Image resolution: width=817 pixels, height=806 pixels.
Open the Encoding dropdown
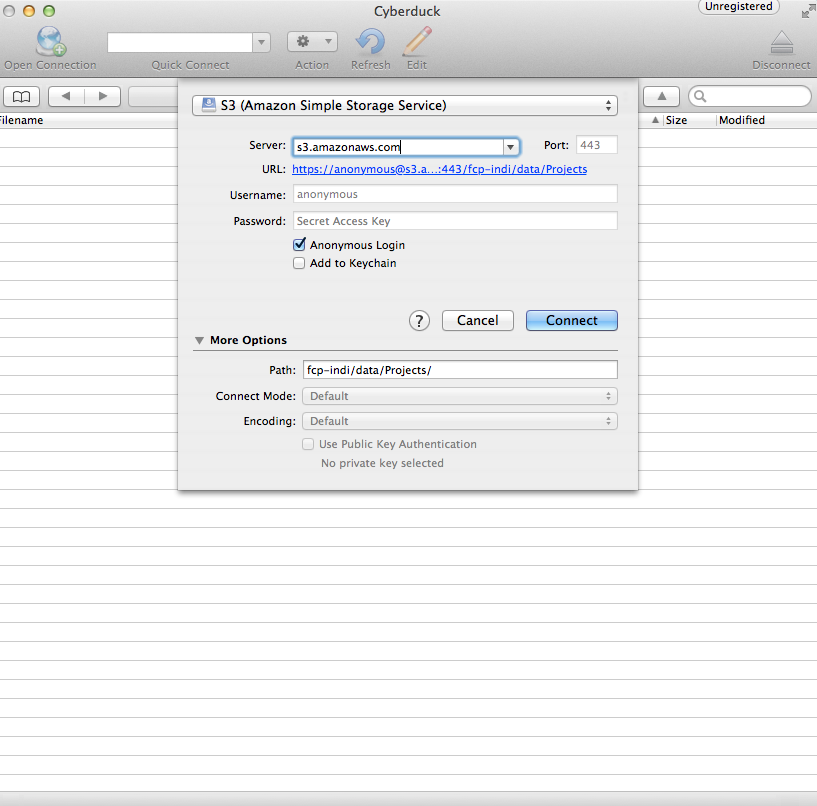[460, 421]
